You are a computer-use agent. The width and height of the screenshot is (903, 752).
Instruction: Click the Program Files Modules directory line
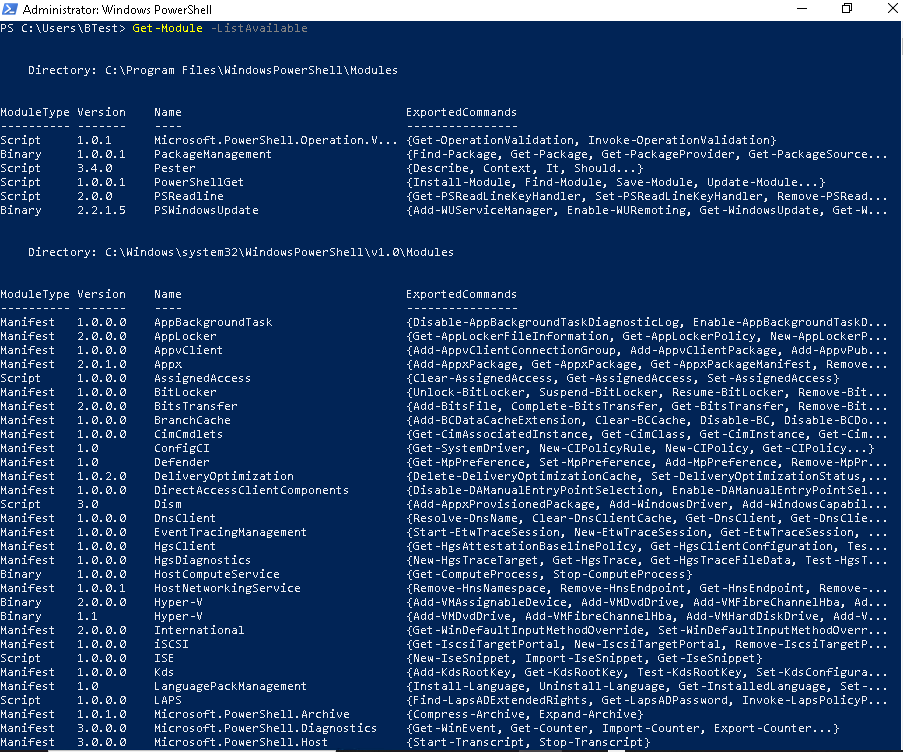pyautogui.click(x=213, y=70)
